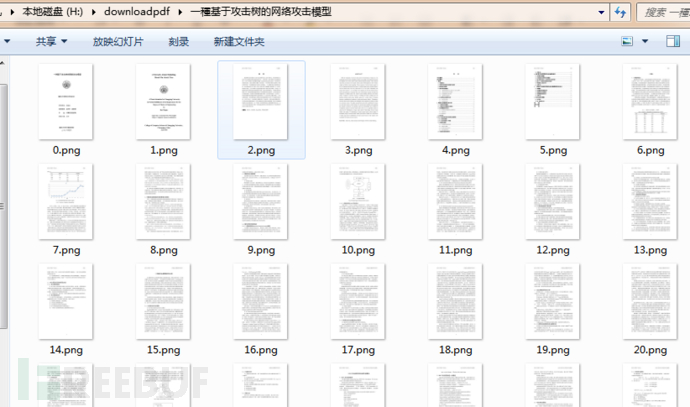Screen dimensions: 690x407
Task: Select the 20.png file thumbnail
Action: click(x=650, y=301)
